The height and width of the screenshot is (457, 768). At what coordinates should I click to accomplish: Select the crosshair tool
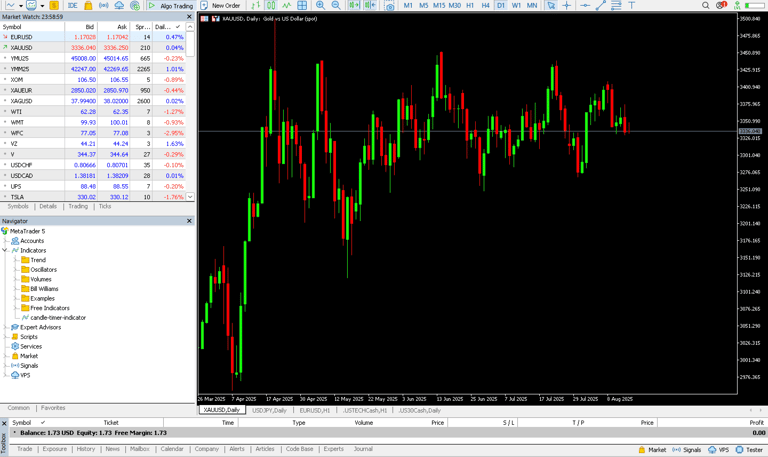coord(567,5)
